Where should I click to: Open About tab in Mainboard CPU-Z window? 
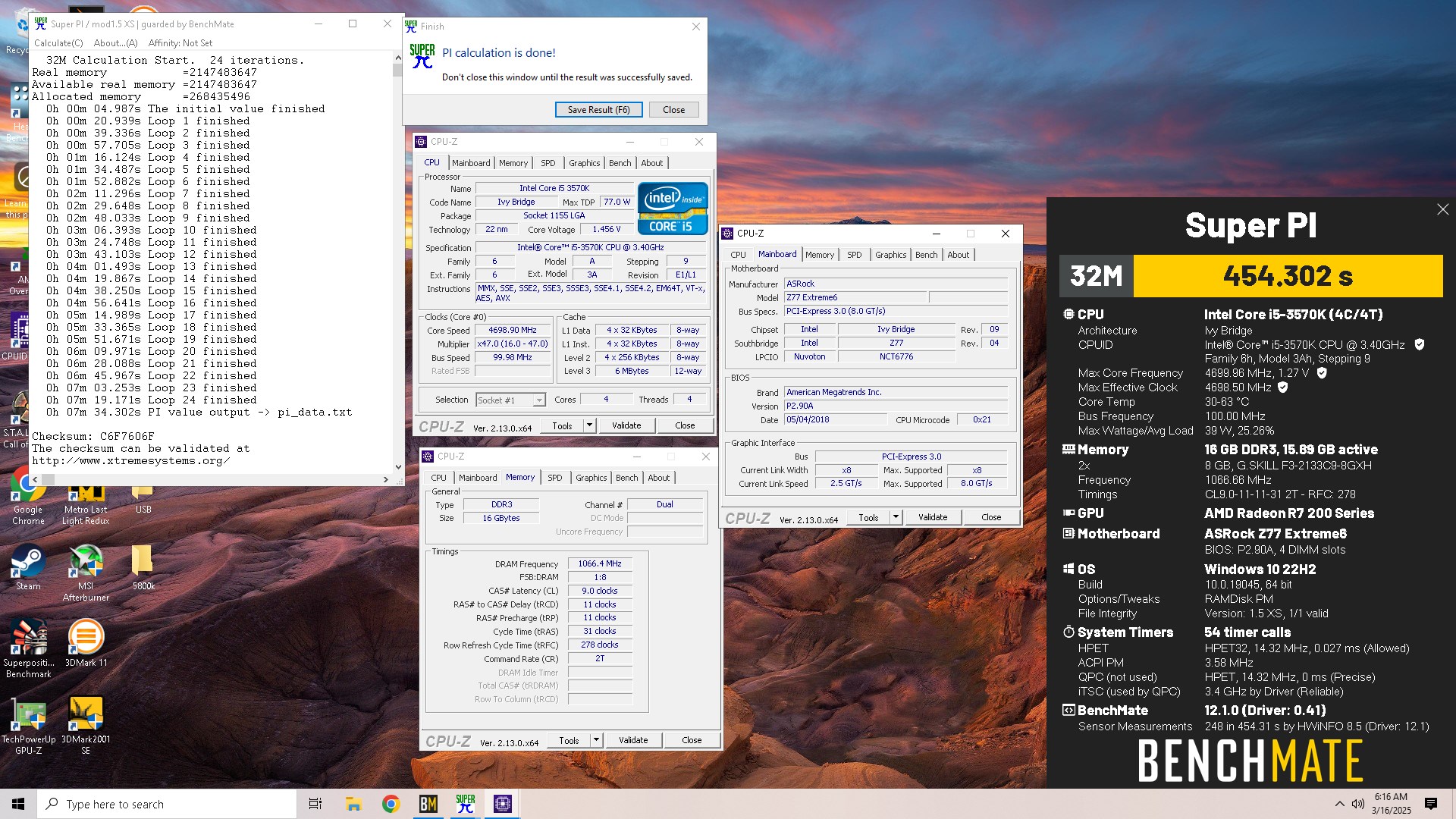click(958, 255)
